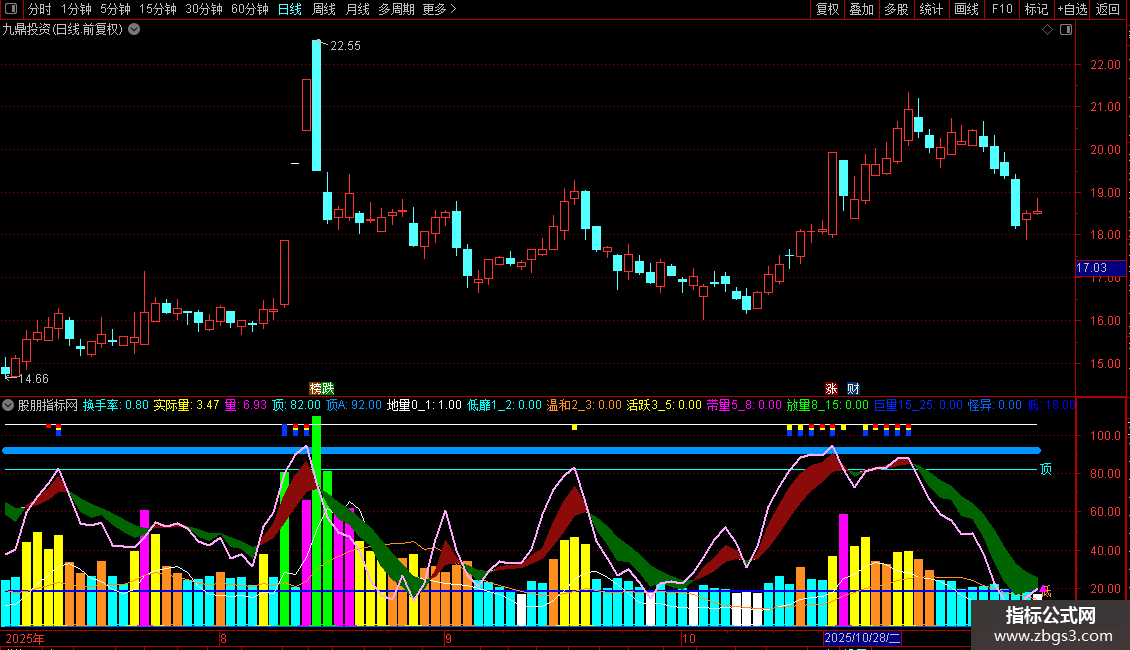Click the 怪异: 0.00 value
This screenshot has height=650, width=1130.
point(995,405)
